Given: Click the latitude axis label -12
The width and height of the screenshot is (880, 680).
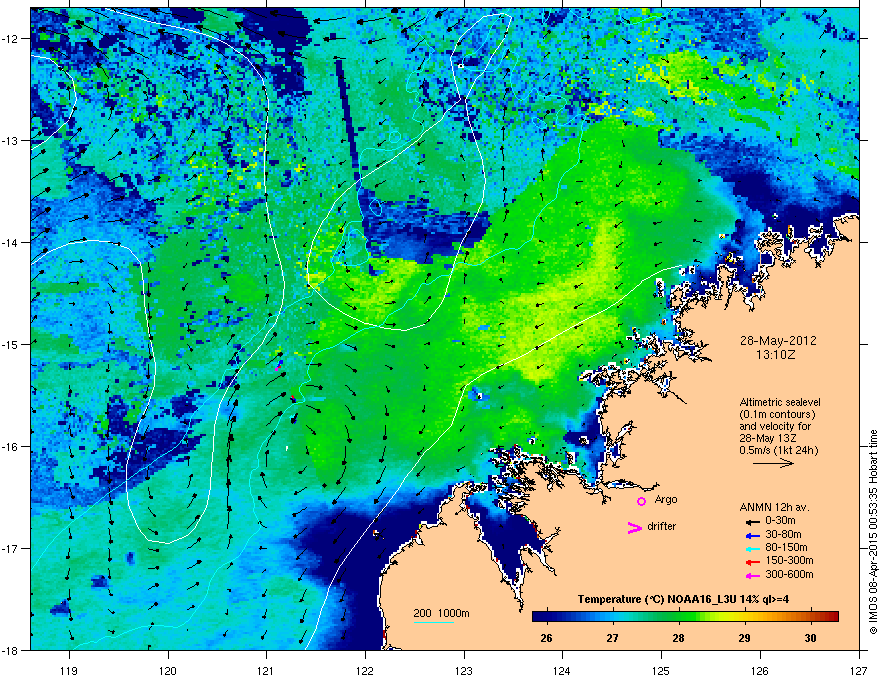Looking at the screenshot, I should 11,39.
